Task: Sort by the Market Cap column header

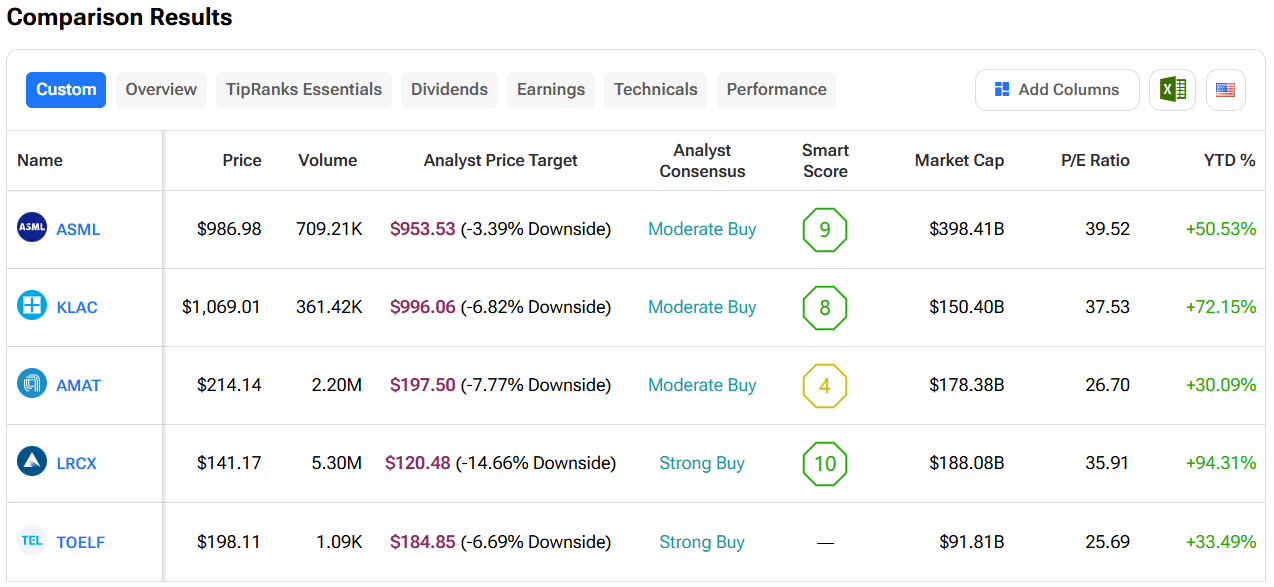Action: tap(959, 160)
